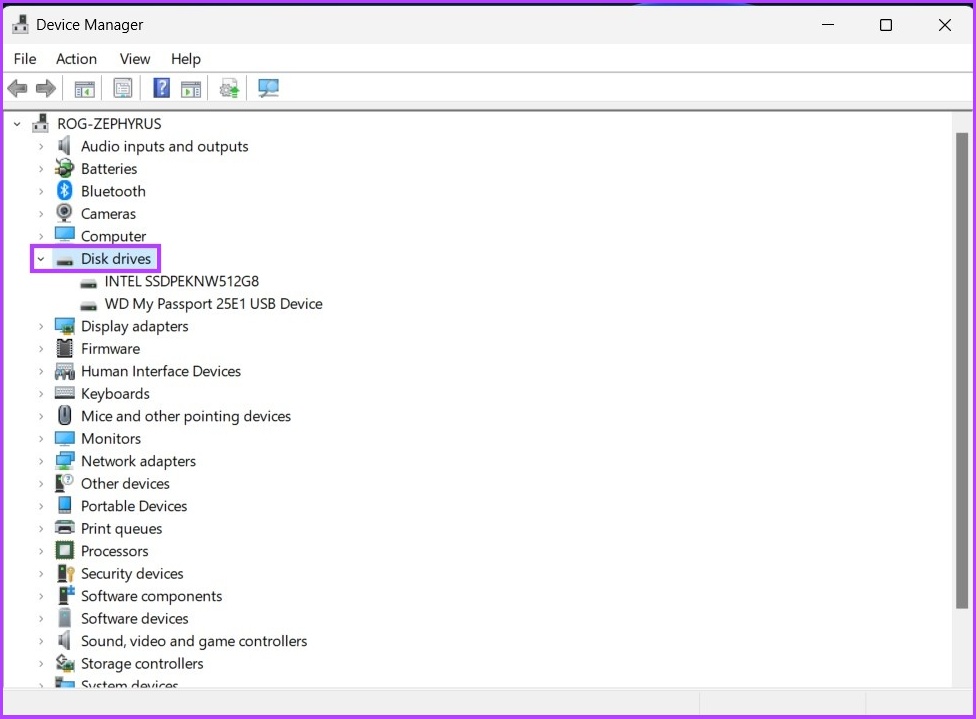Open the Properties dialog from the toolbar
The width and height of the screenshot is (976, 719).
(123, 88)
